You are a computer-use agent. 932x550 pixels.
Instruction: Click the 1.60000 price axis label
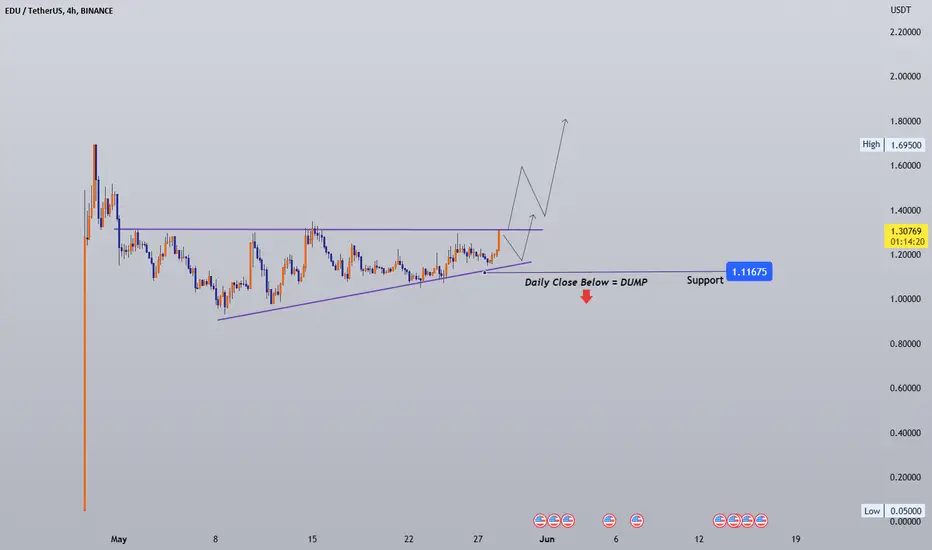pos(905,166)
